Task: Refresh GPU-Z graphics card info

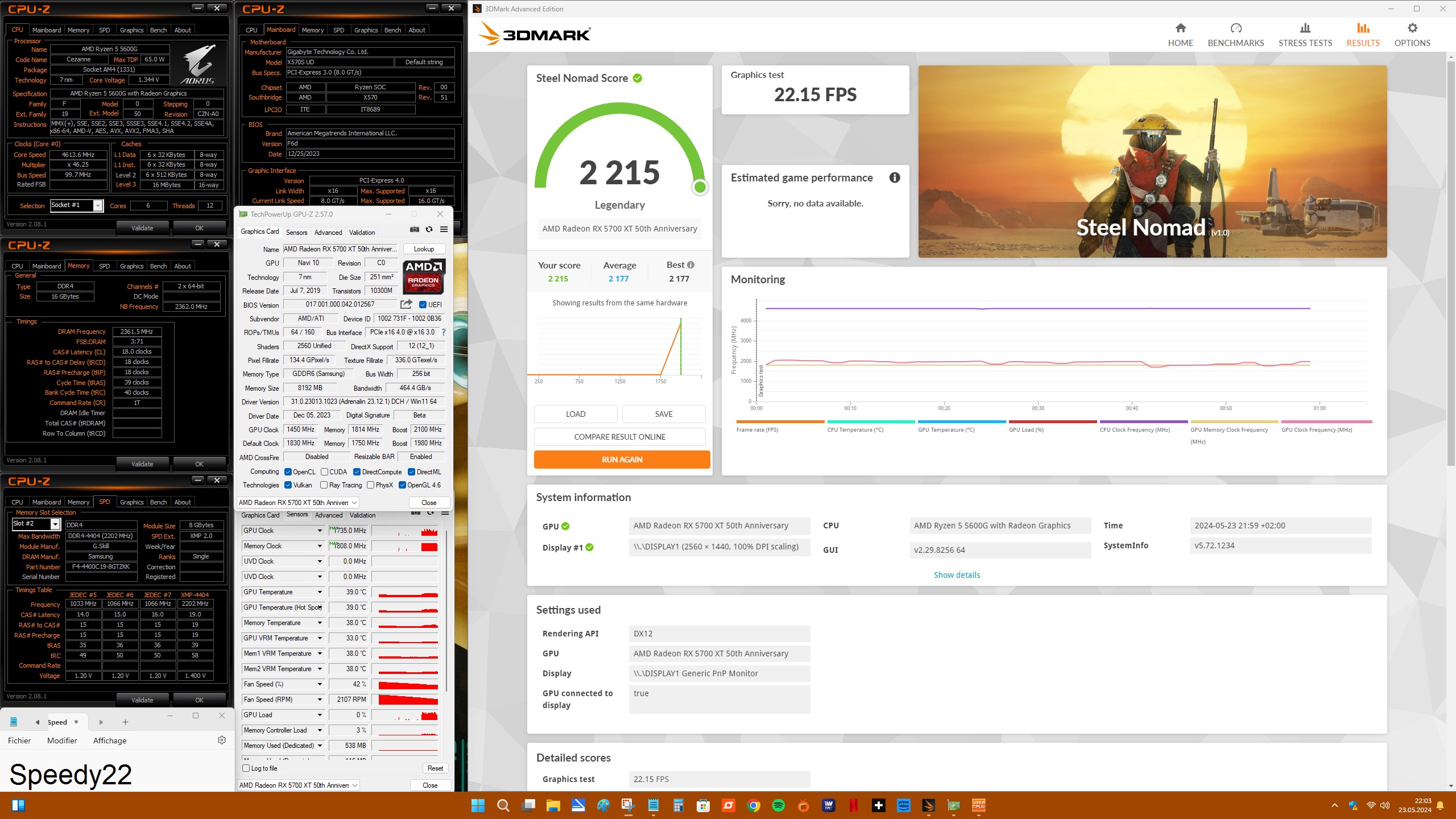Action: pyautogui.click(x=429, y=229)
